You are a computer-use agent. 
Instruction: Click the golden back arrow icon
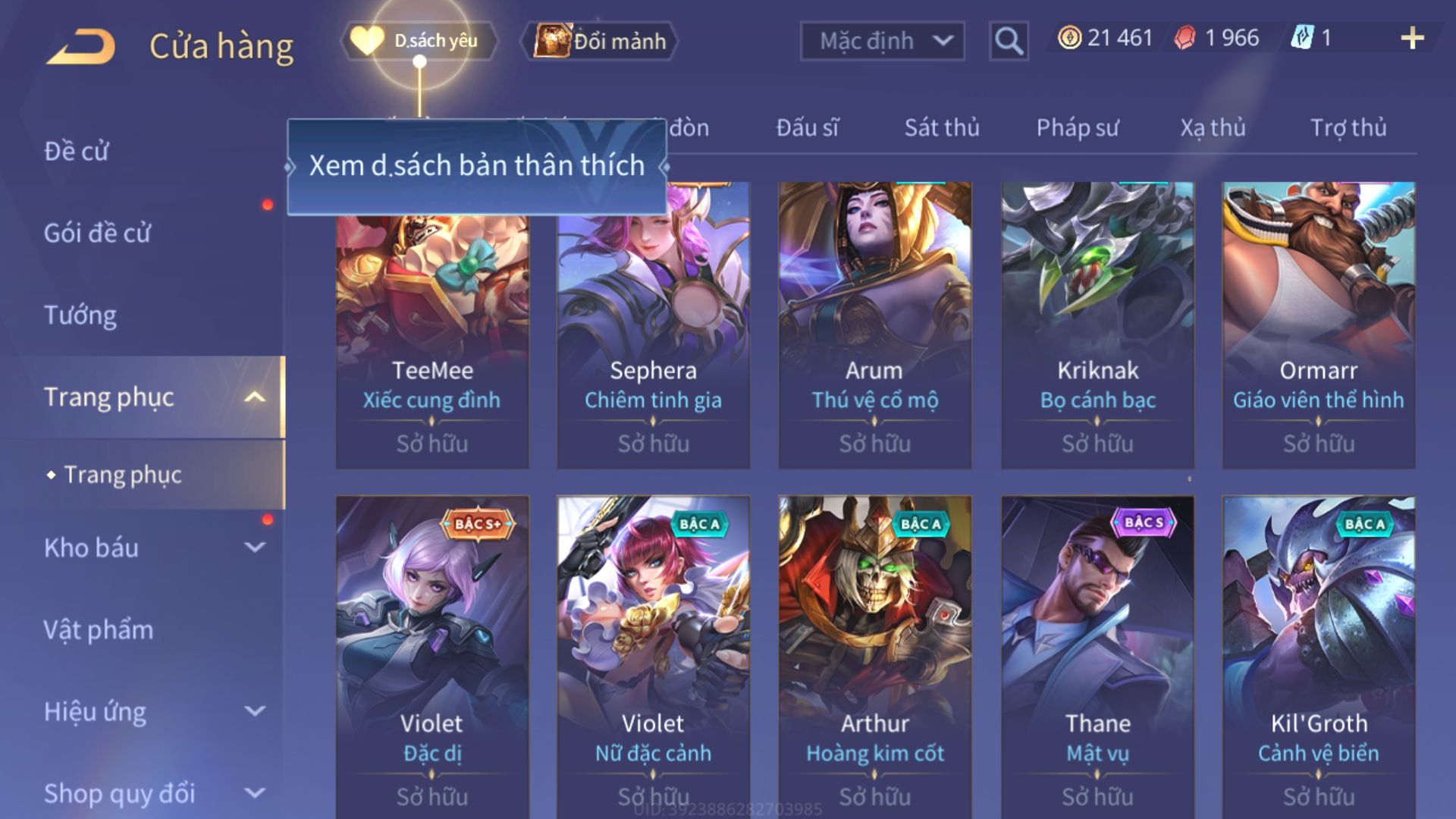pos(80,46)
